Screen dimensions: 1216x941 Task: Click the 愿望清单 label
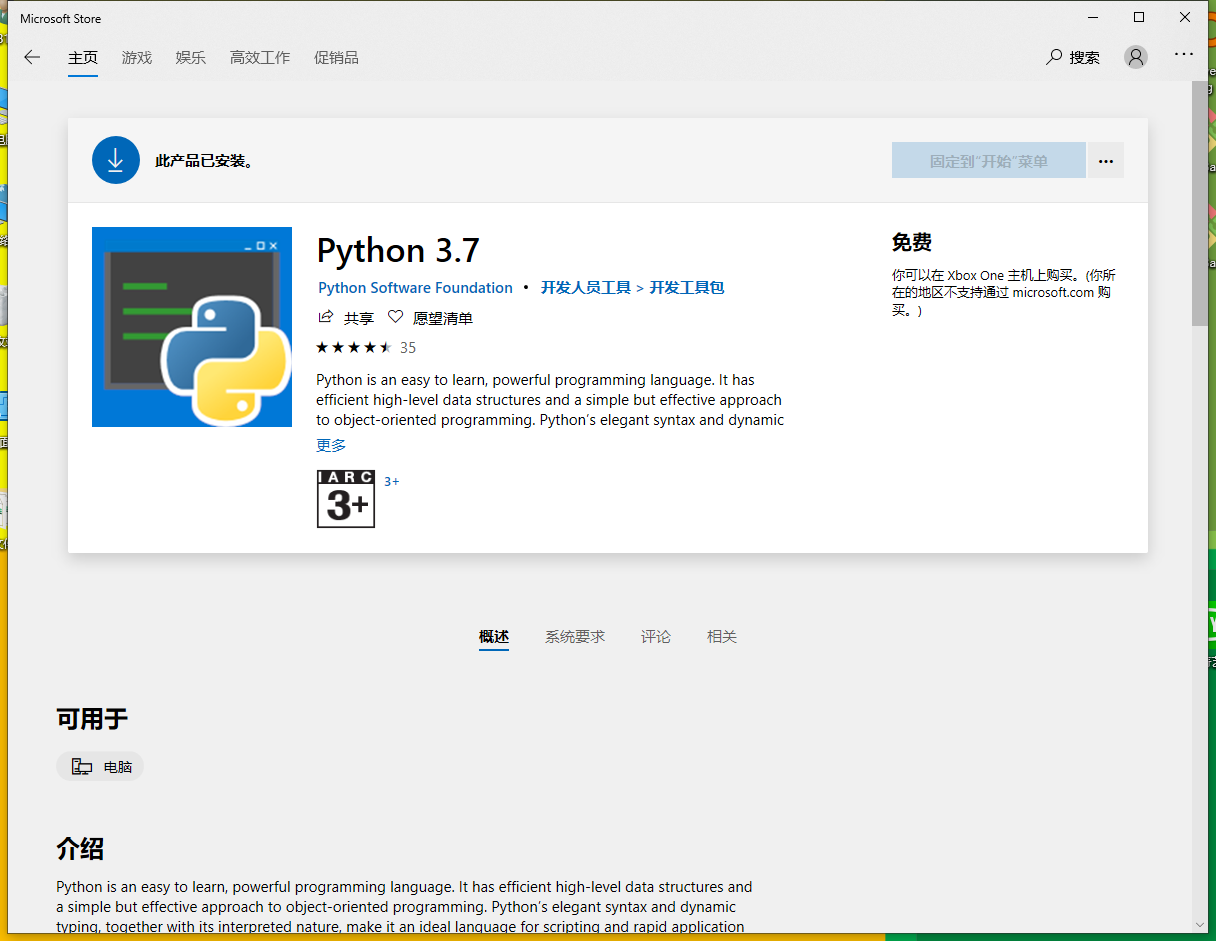click(443, 318)
